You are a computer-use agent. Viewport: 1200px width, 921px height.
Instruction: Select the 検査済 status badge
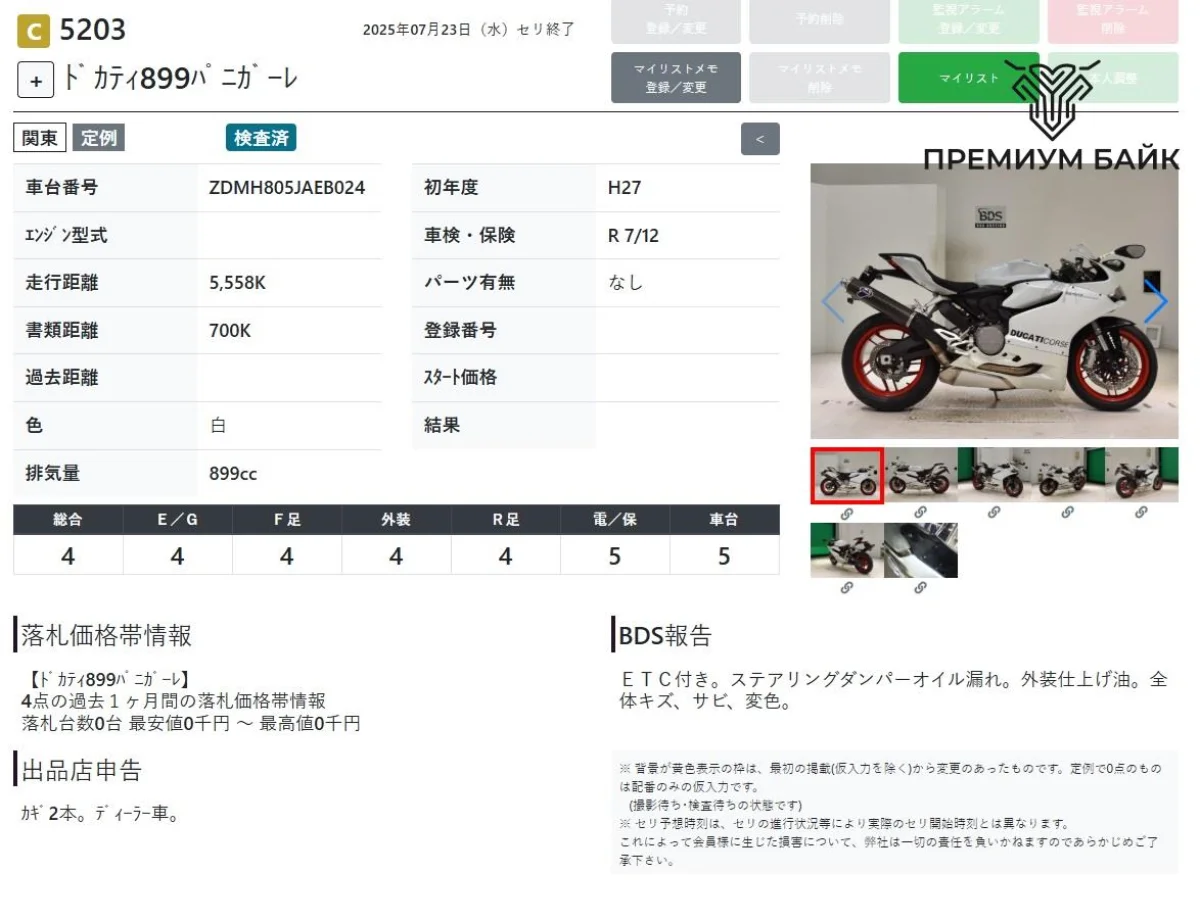tap(261, 139)
